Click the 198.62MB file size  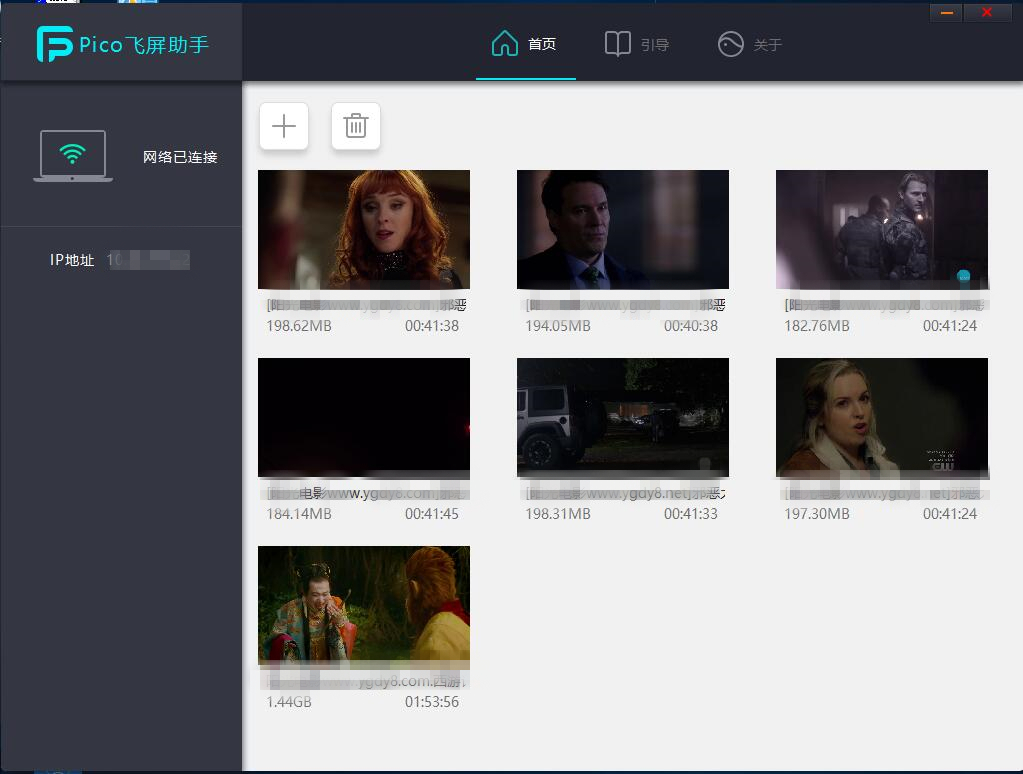tap(299, 326)
